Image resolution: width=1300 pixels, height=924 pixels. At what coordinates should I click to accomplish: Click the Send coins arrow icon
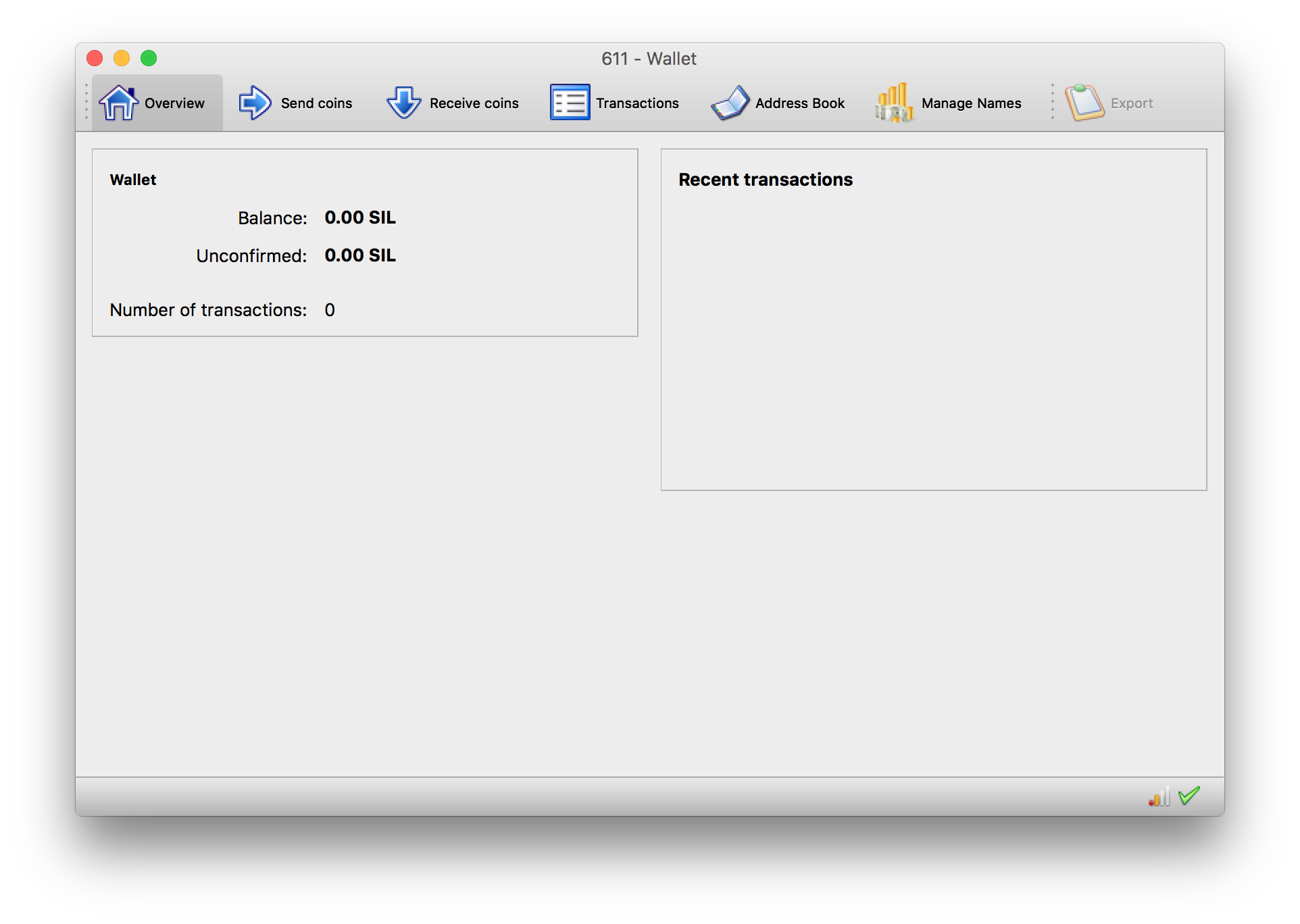pos(255,103)
